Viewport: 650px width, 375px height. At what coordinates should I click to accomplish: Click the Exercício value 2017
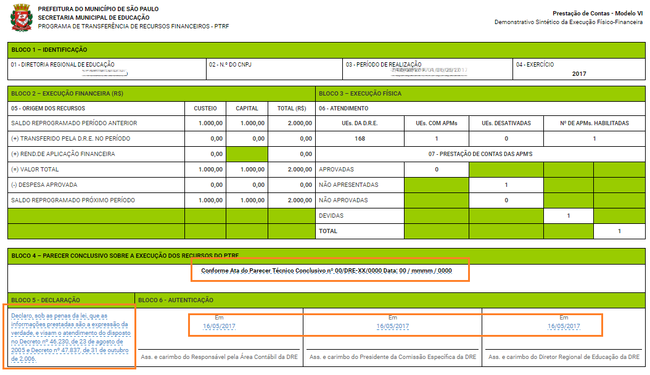pos(579,74)
